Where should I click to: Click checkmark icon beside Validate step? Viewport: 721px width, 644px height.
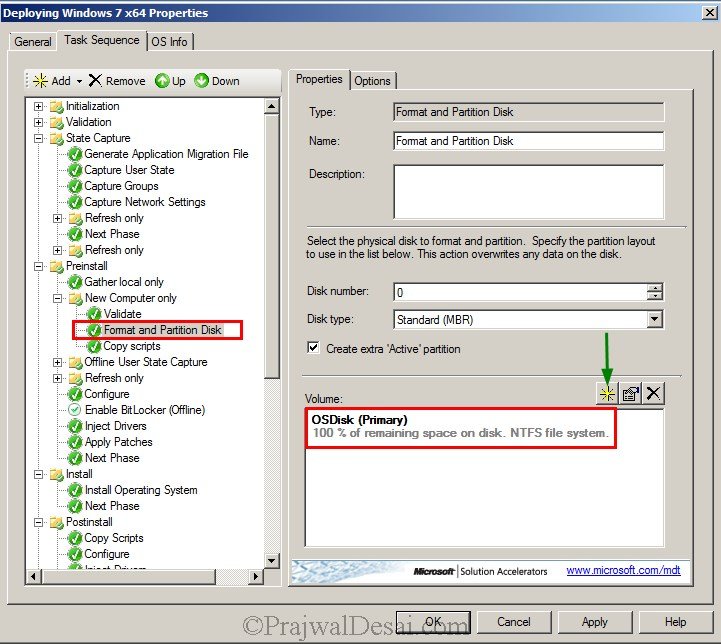click(x=94, y=314)
